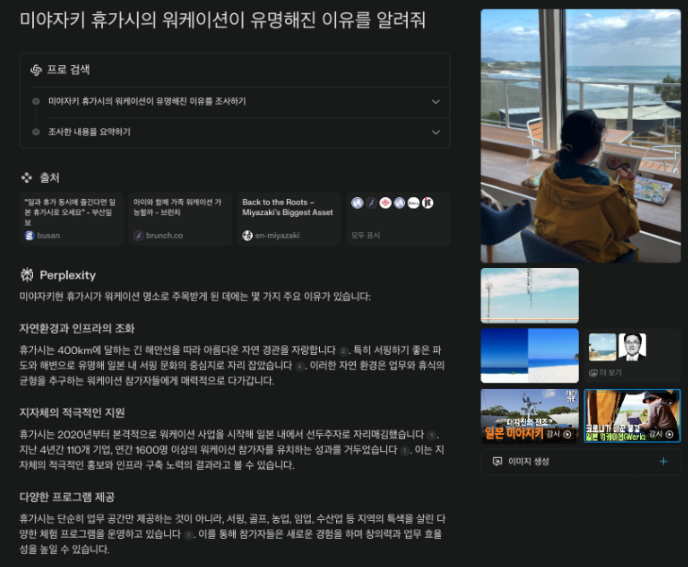Click the last favicon in 모두 표시 card

pos(427,203)
